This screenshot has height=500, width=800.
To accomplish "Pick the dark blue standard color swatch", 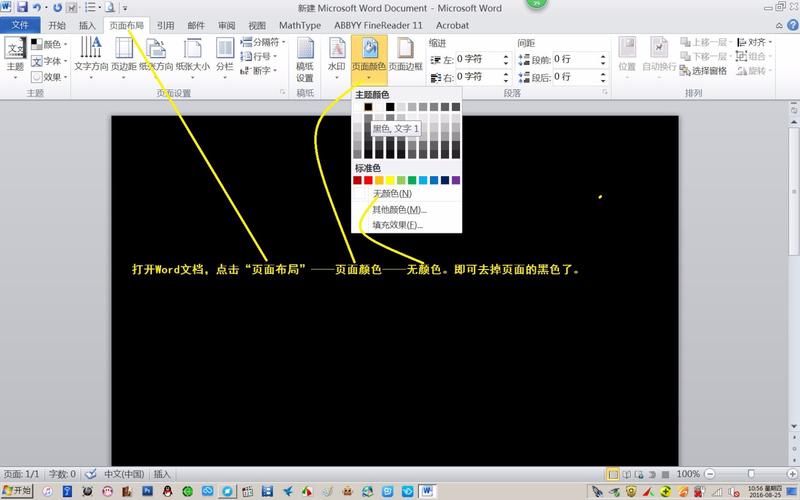I will coord(445,180).
